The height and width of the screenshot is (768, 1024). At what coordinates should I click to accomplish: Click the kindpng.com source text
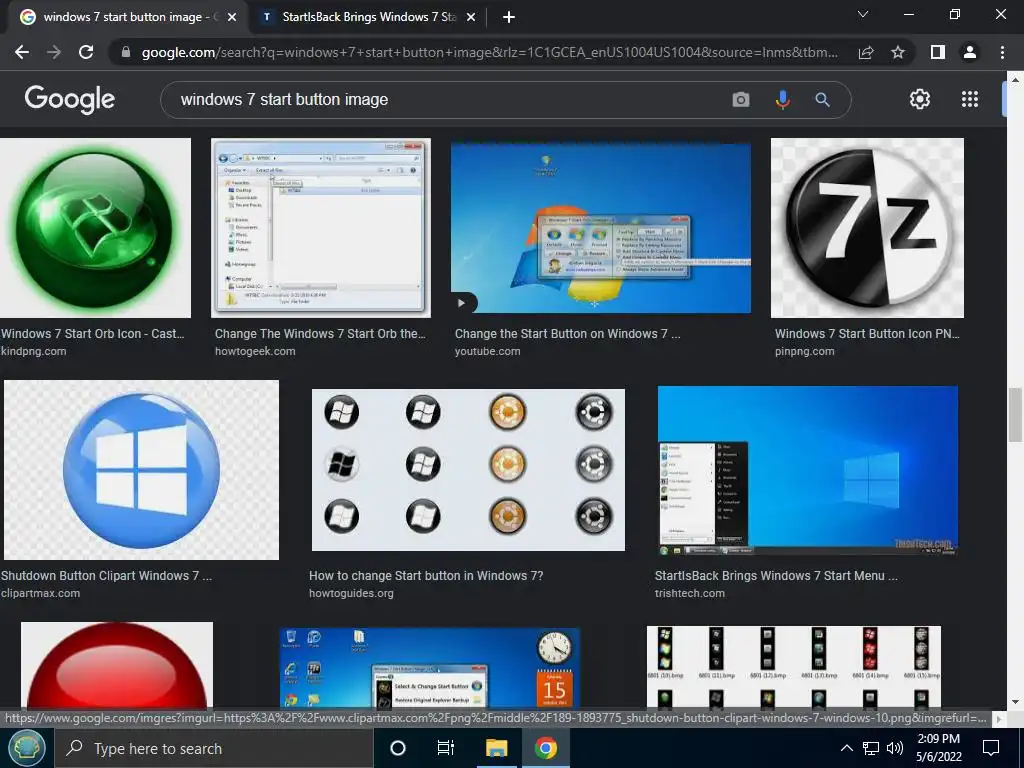[x=33, y=351]
